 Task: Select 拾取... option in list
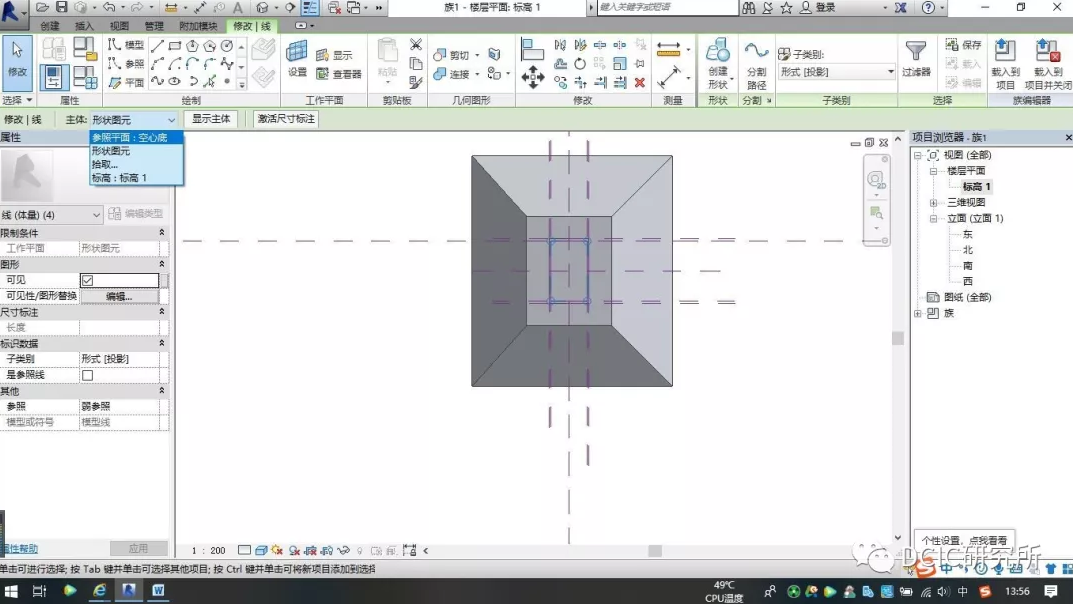[136, 164]
